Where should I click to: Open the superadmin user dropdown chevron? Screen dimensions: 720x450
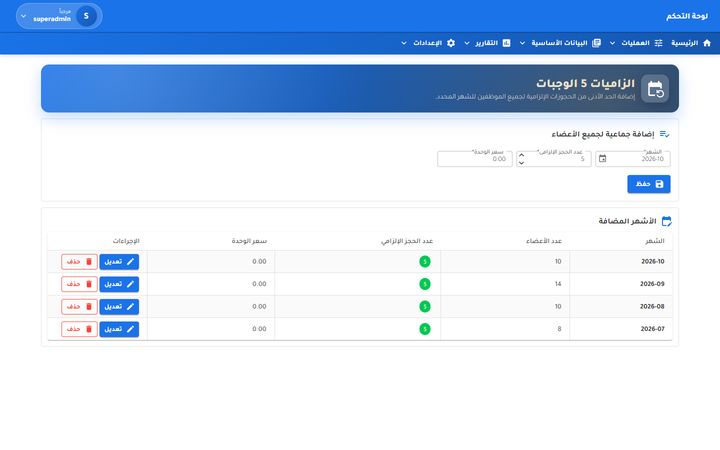[x=23, y=16]
